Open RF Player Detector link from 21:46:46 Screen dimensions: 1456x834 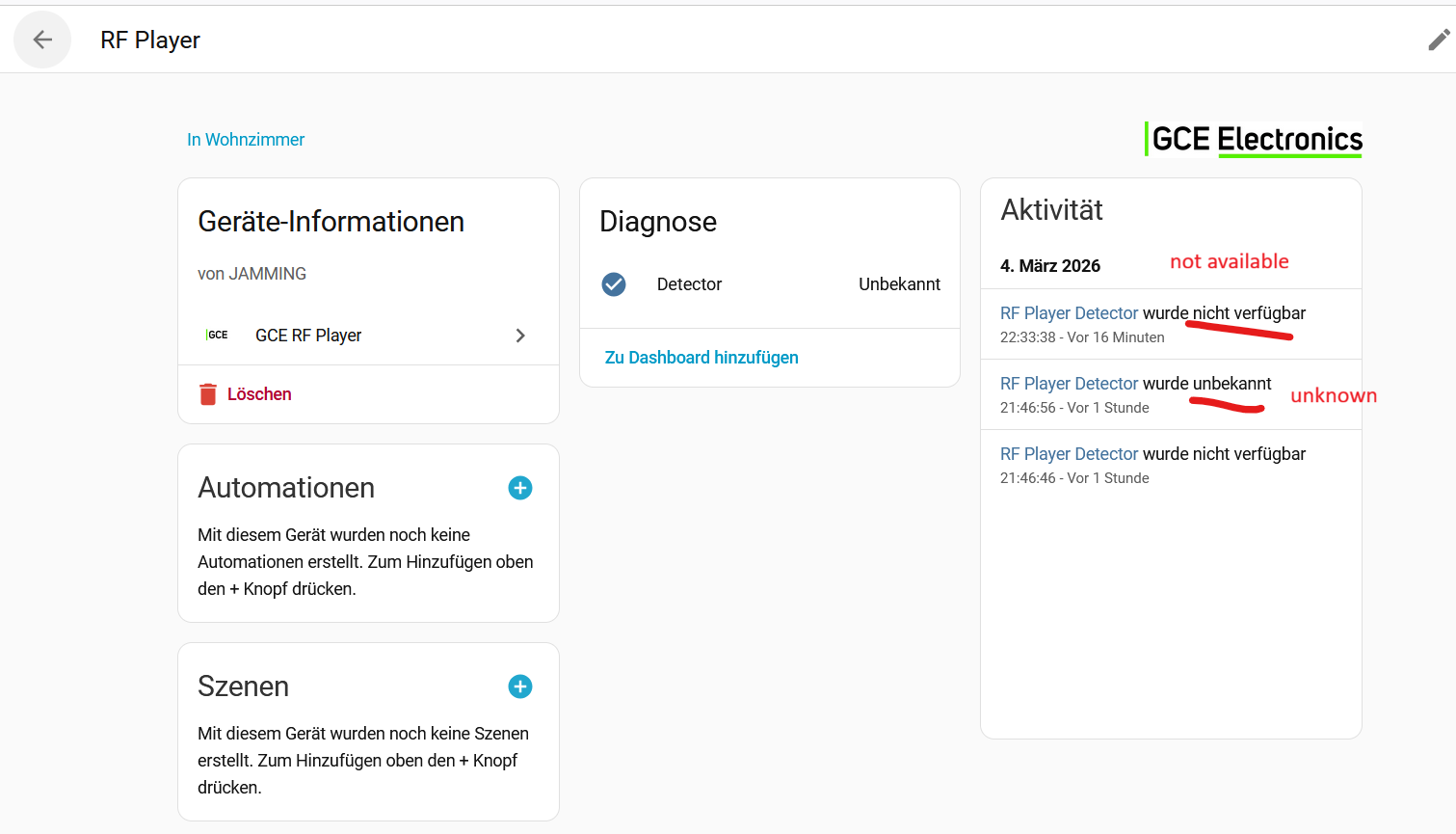[x=1069, y=454]
